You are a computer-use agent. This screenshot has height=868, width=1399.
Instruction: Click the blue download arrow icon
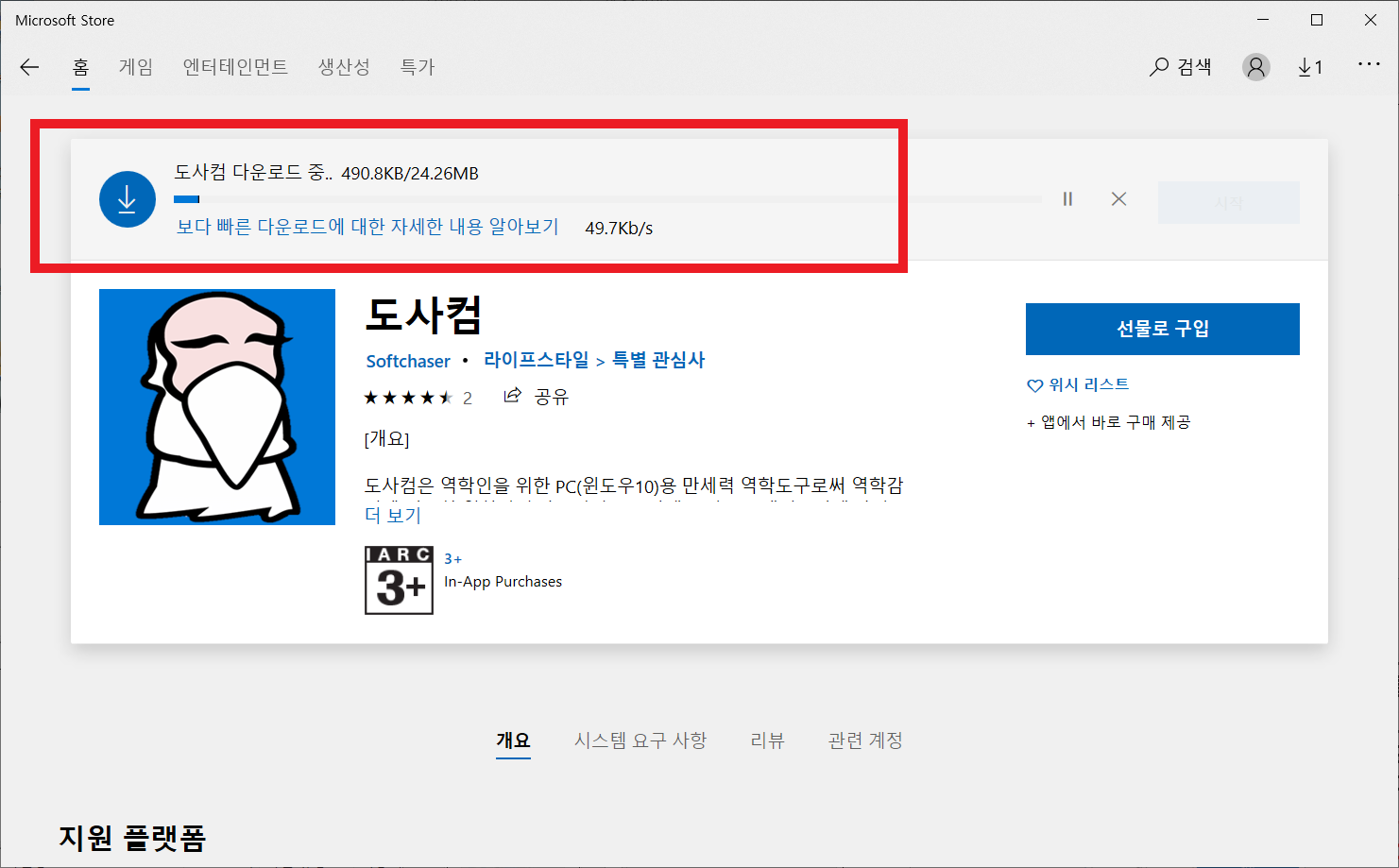pyautogui.click(x=127, y=199)
